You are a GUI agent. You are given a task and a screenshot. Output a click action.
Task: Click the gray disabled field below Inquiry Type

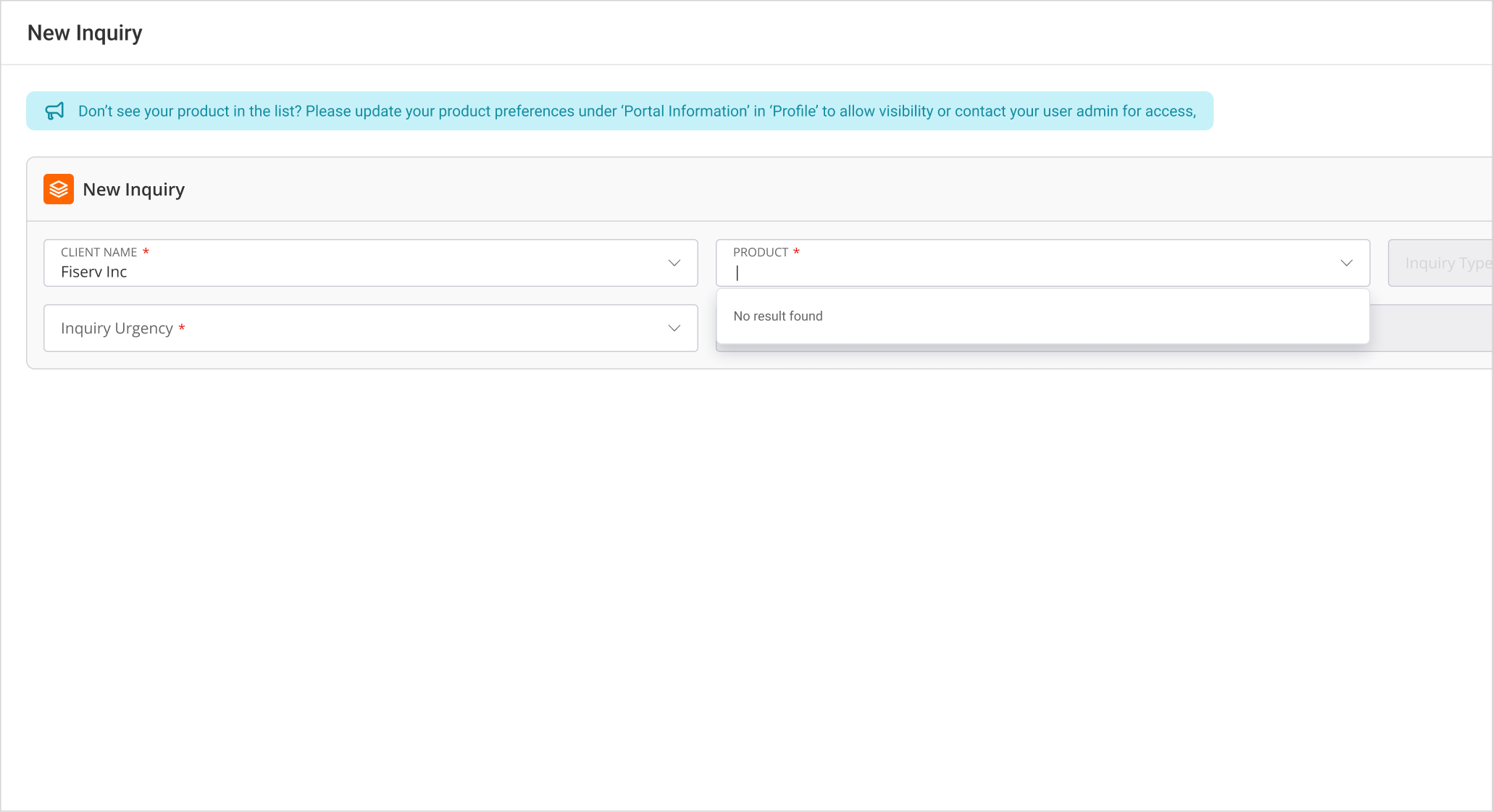click(x=1431, y=328)
